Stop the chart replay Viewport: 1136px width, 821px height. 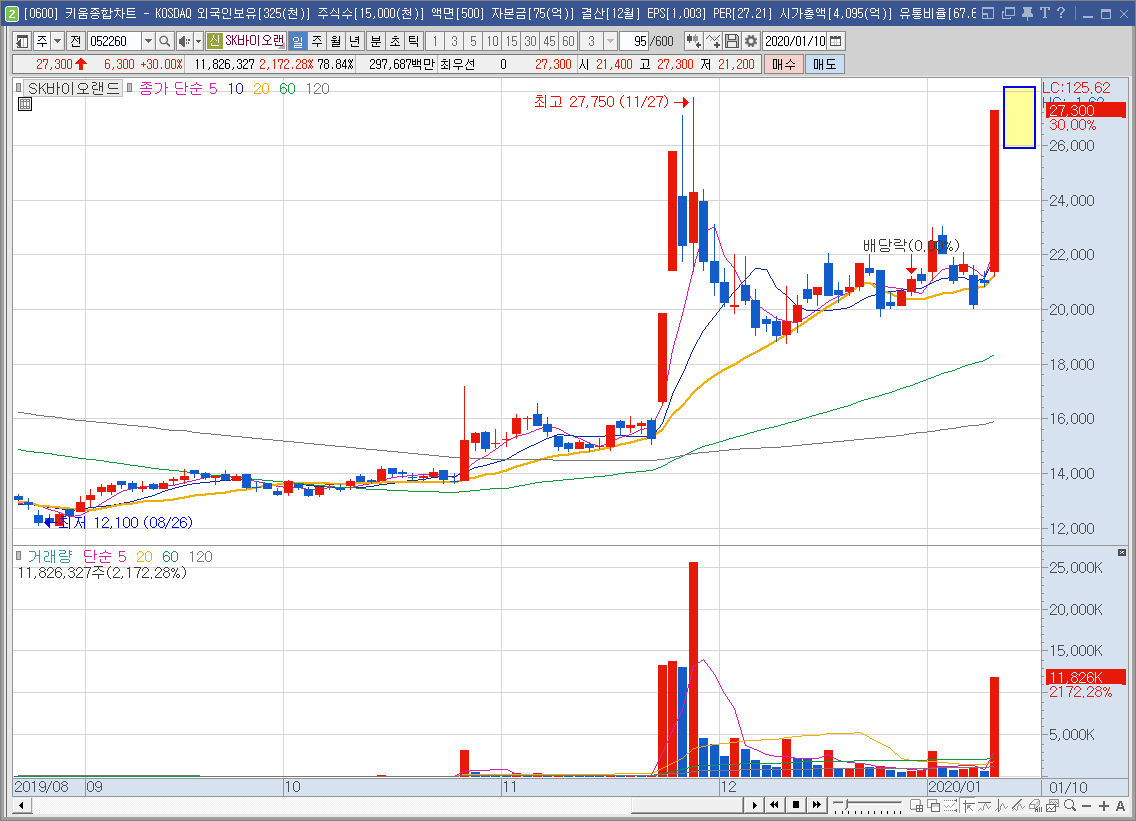coord(795,805)
